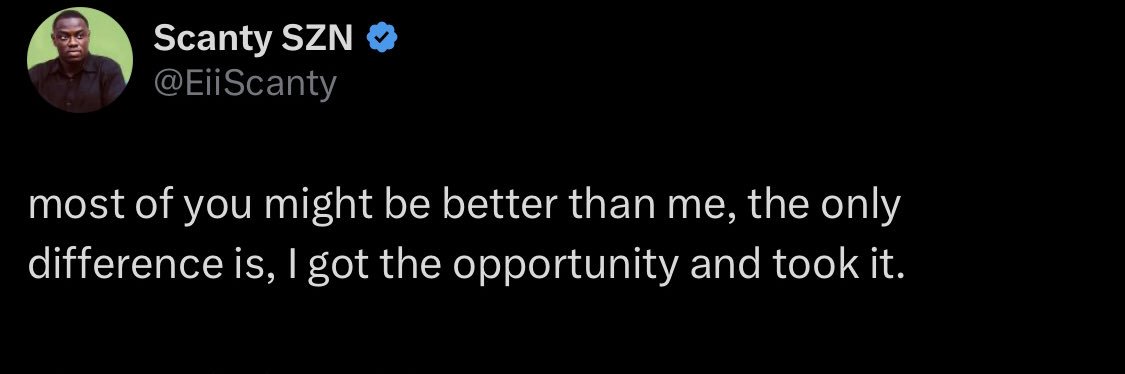Open the Scanty SZN profile picture
Image resolution: width=1125 pixels, height=374 pixels.
80,60
